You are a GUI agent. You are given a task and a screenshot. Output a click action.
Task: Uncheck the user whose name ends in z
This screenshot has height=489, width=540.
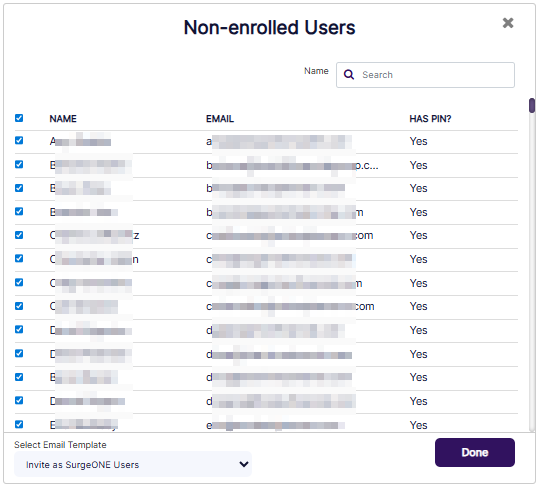(x=19, y=235)
